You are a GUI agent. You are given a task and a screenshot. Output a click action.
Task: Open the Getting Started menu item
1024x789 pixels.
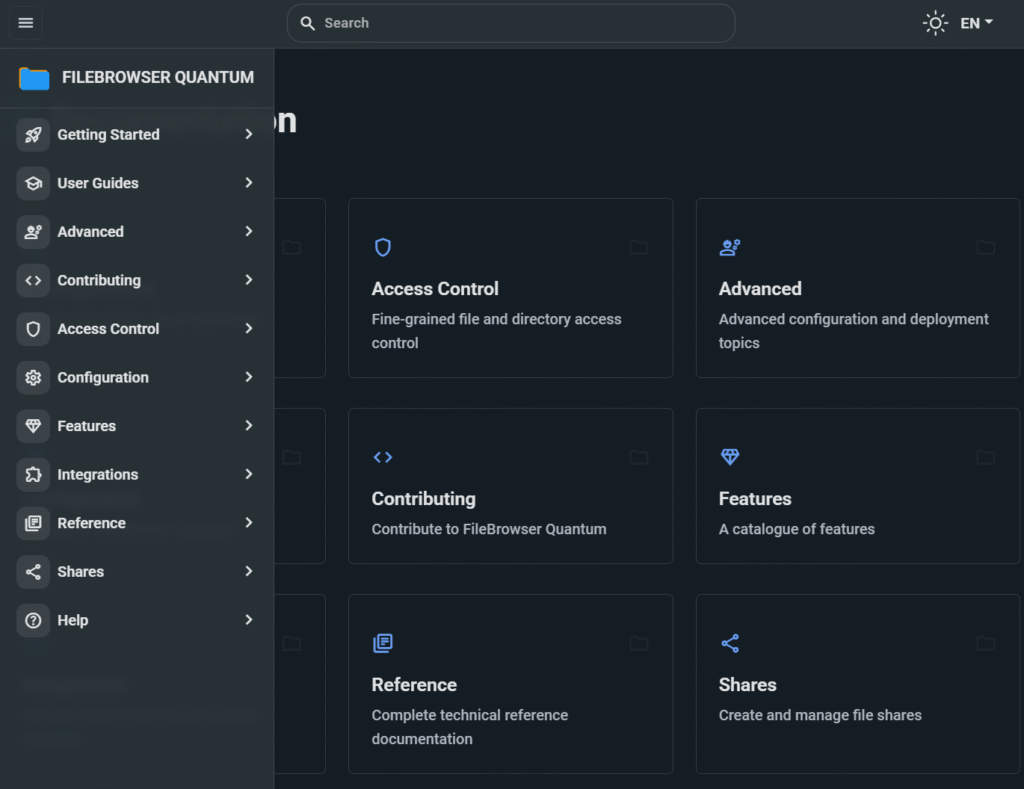pos(108,135)
